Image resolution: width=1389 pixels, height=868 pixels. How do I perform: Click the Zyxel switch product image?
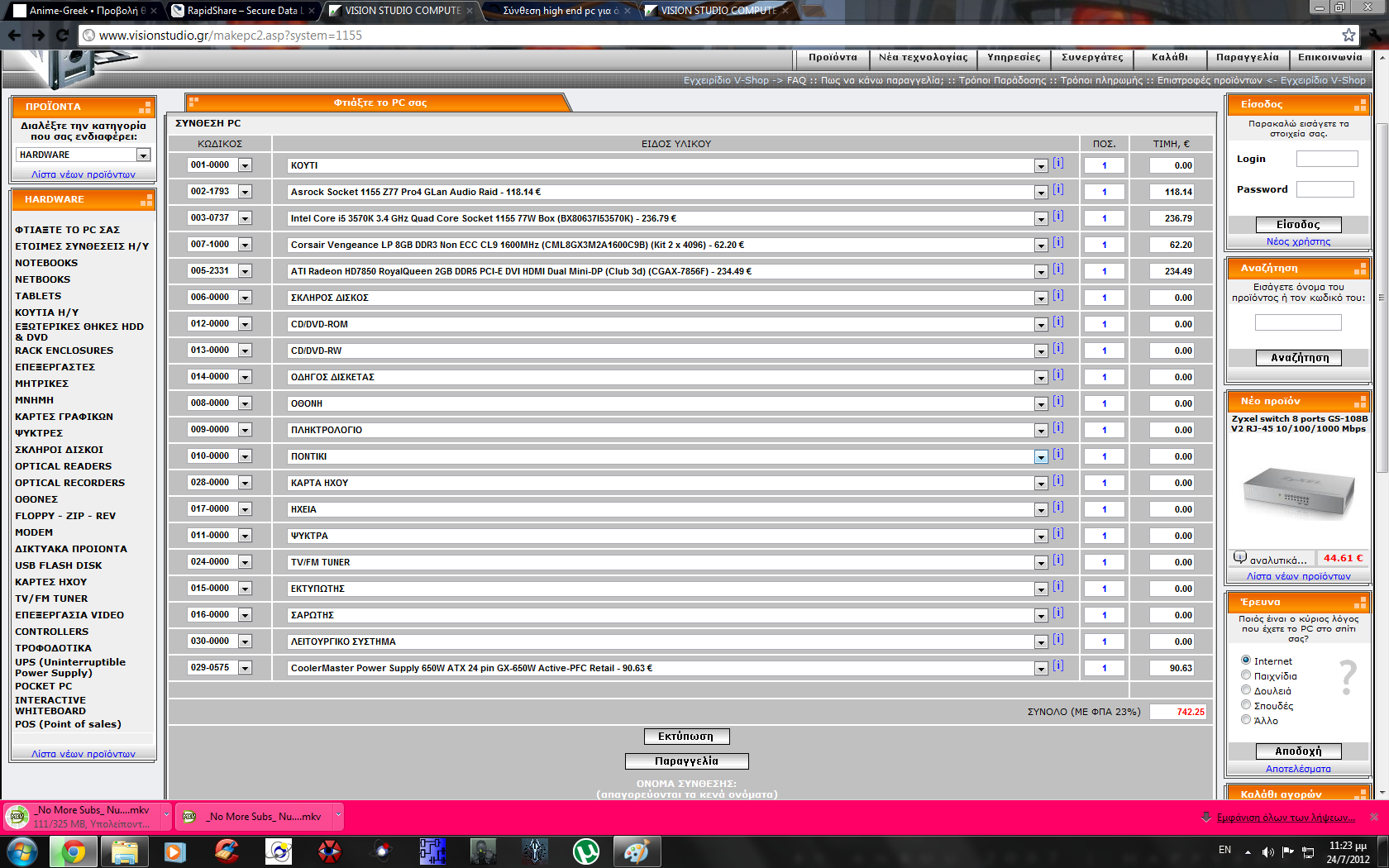[1299, 493]
